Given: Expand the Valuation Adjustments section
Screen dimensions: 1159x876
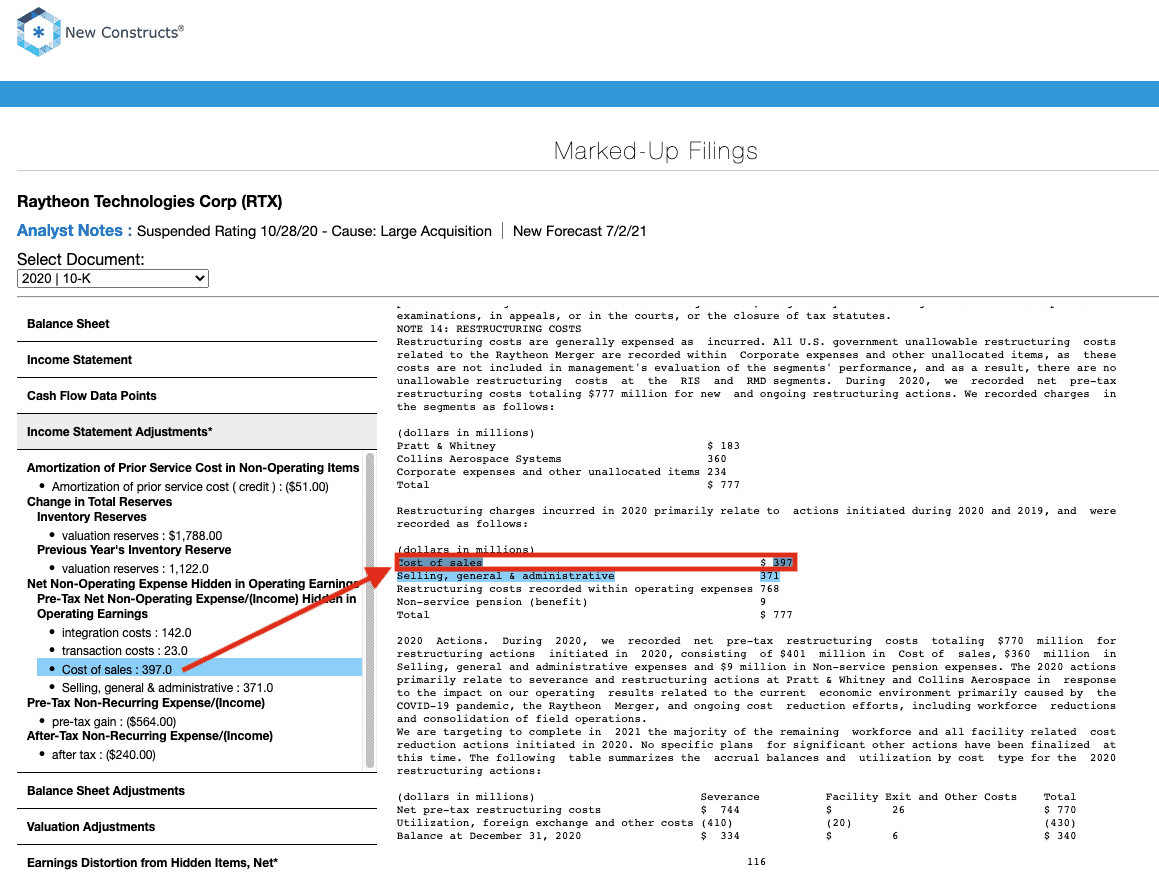Looking at the screenshot, I should (197, 827).
